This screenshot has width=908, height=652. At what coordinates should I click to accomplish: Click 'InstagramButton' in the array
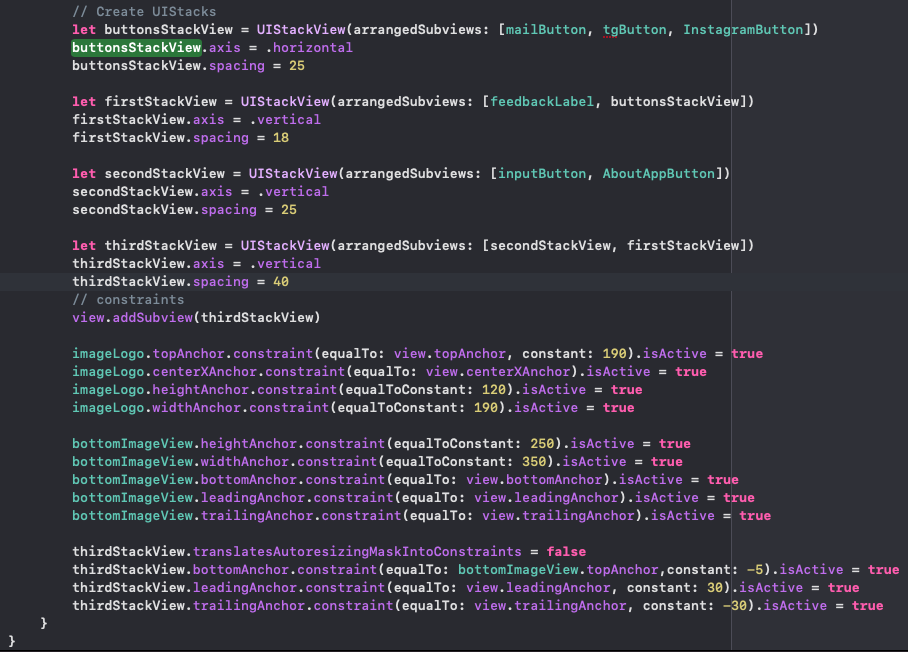click(743, 30)
